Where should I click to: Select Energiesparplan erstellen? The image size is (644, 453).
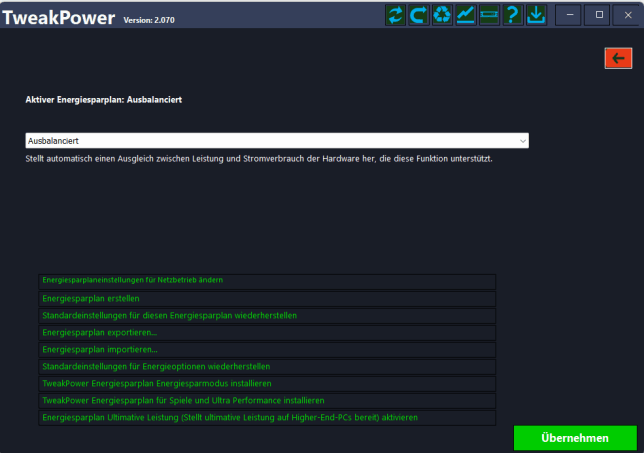point(267,298)
